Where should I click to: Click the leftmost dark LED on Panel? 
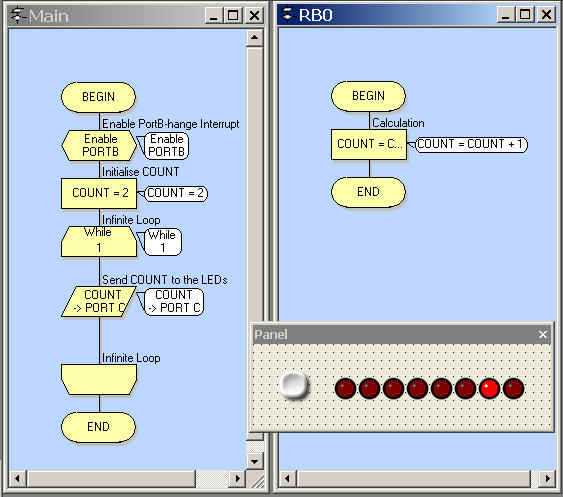[x=345, y=389]
